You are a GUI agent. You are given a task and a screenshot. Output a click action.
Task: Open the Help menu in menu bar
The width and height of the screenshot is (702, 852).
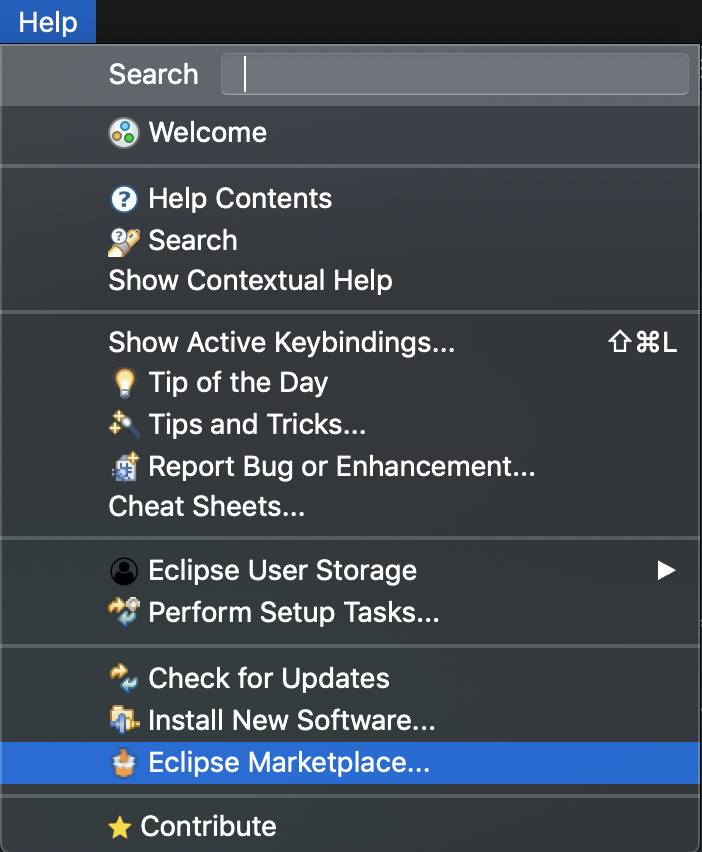coord(48,21)
